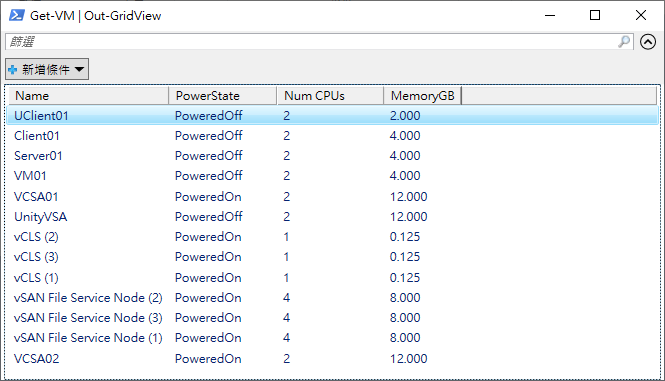Select the VM01 row
The width and height of the screenshot is (665, 381).
point(333,176)
